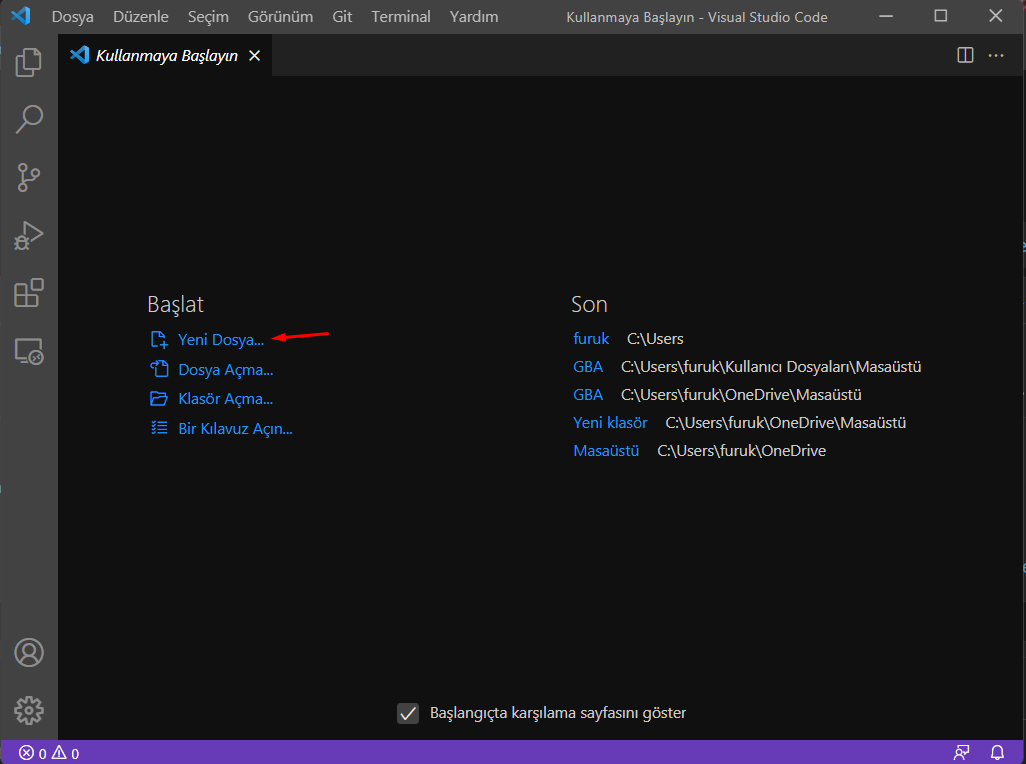Screen dimensions: 1026x764
Task: Open the Search view icon
Action: coord(29,120)
